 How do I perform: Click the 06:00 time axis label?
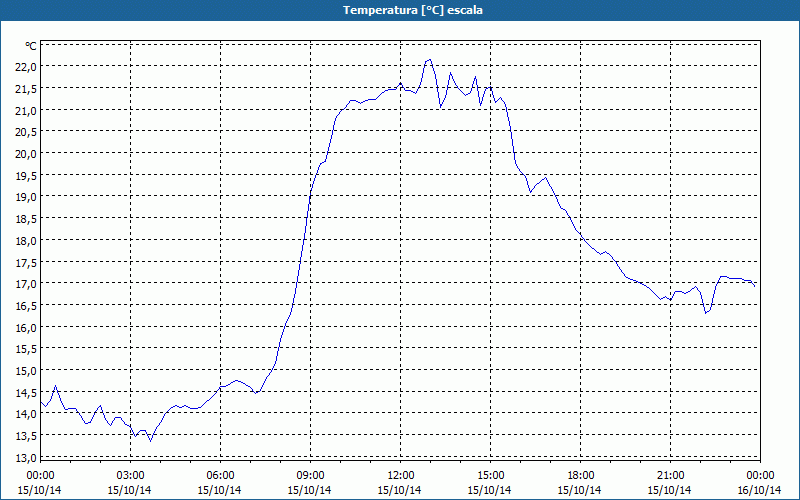coord(220,476)
